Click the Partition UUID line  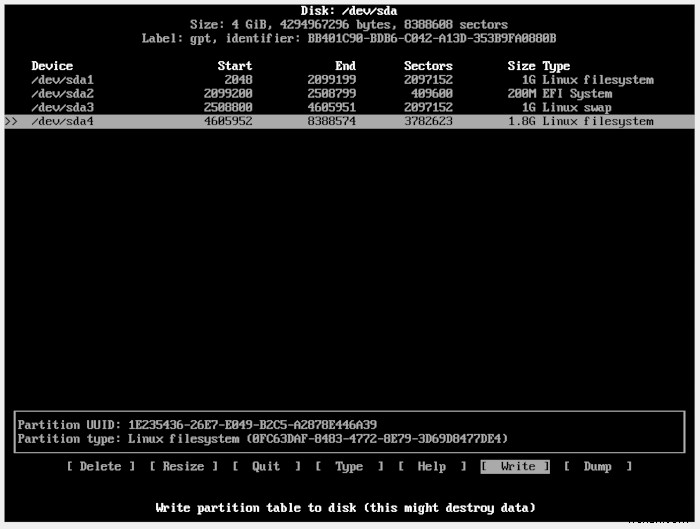[x=197, y=425]
